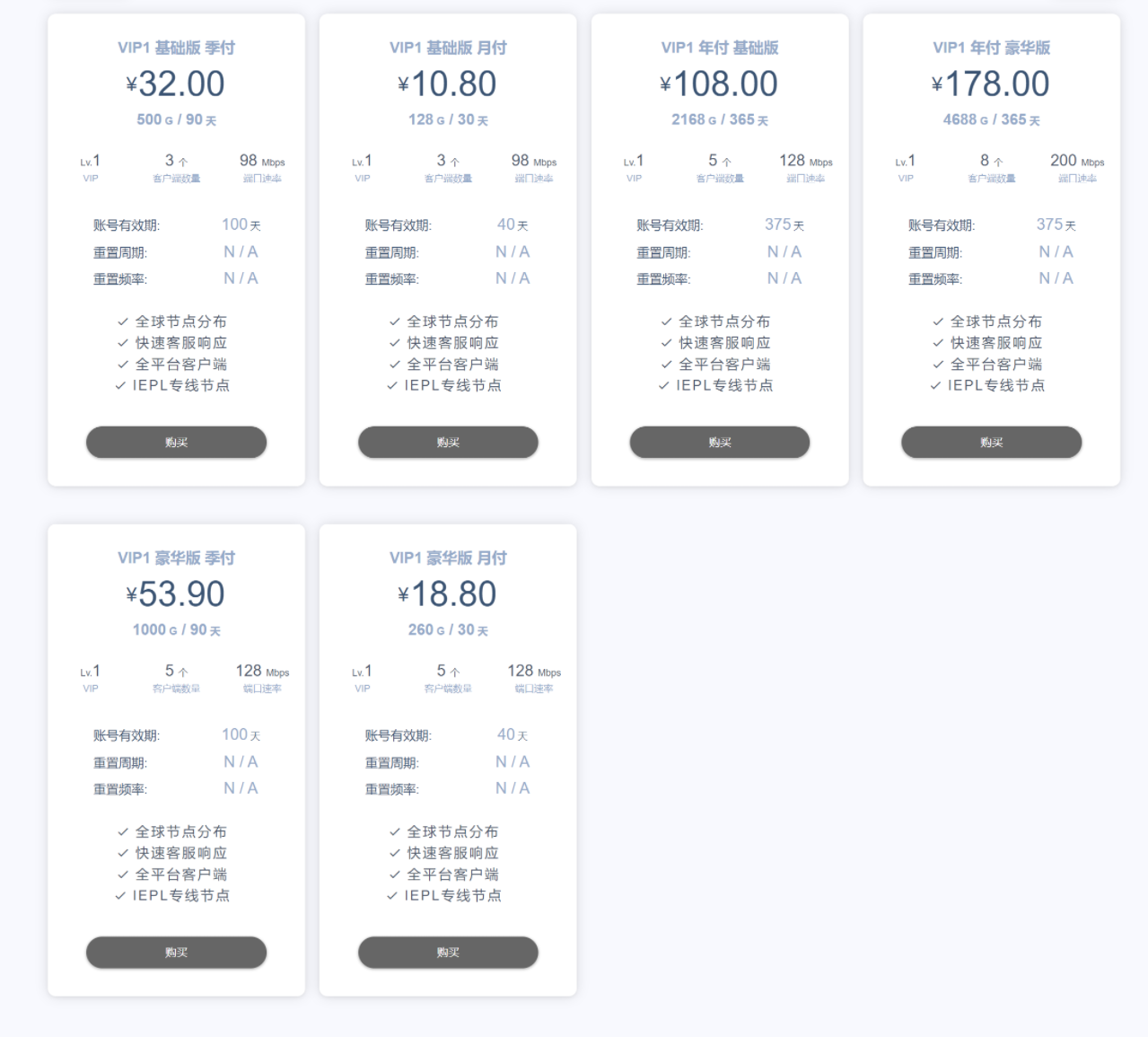Click checkmark beside 全球节点分布 in 基础版 季付
The height and width of the screenshot is (1037, 1148).
[123, 321]
